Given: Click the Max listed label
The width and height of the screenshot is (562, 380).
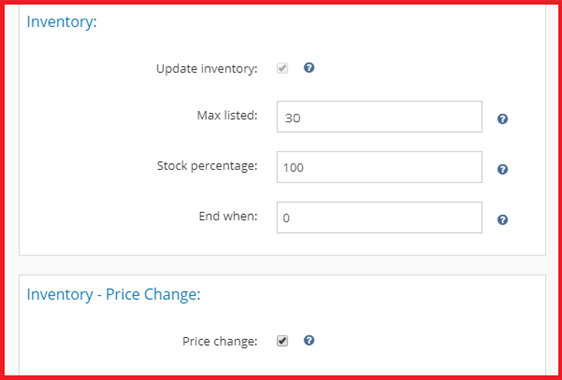Looking at the screenshot, I should coord(227,115).
